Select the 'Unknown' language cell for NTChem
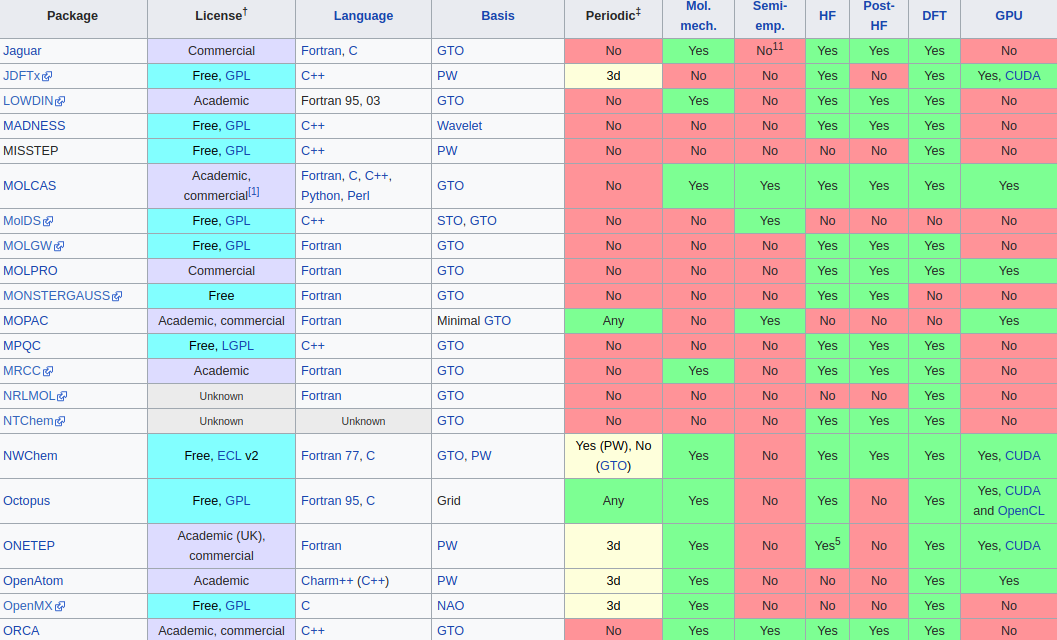This screenshot has width=1057, height=640. pyautogui.click(x=363, y=421)
